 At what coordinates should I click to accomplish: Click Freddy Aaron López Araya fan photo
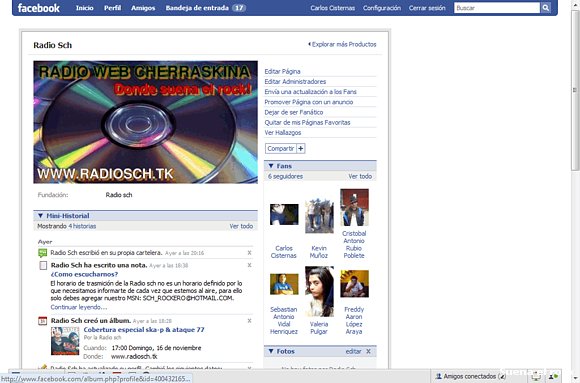354,283
